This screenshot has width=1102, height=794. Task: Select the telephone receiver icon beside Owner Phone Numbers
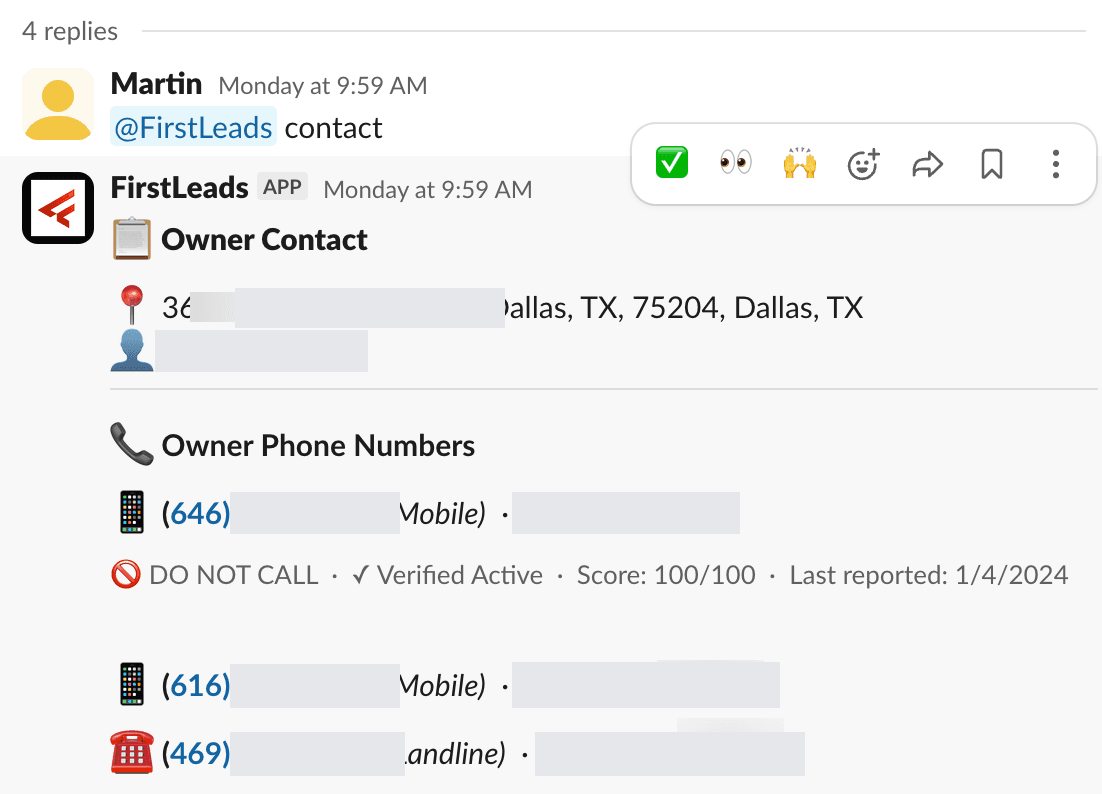pyautogui.click(x=131, y=443)
